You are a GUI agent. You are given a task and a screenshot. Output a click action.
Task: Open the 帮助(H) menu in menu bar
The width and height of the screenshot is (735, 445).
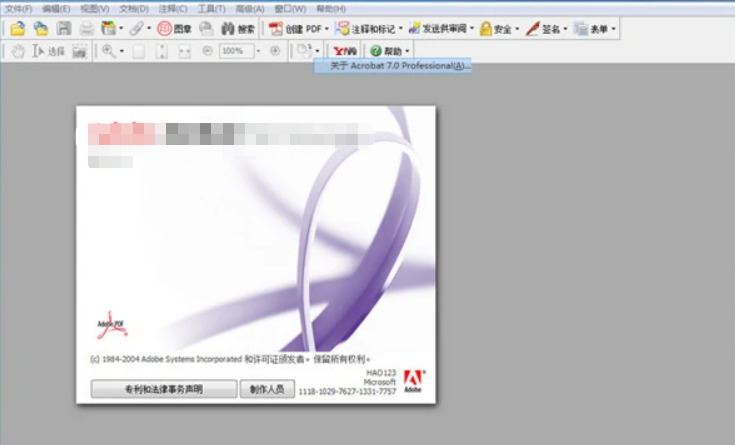331,9
